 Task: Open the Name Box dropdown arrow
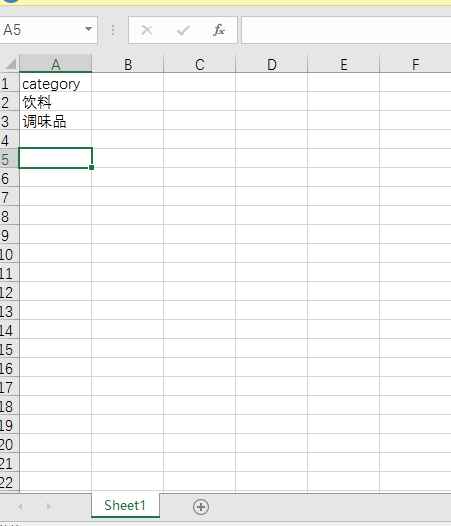[88, 29]
